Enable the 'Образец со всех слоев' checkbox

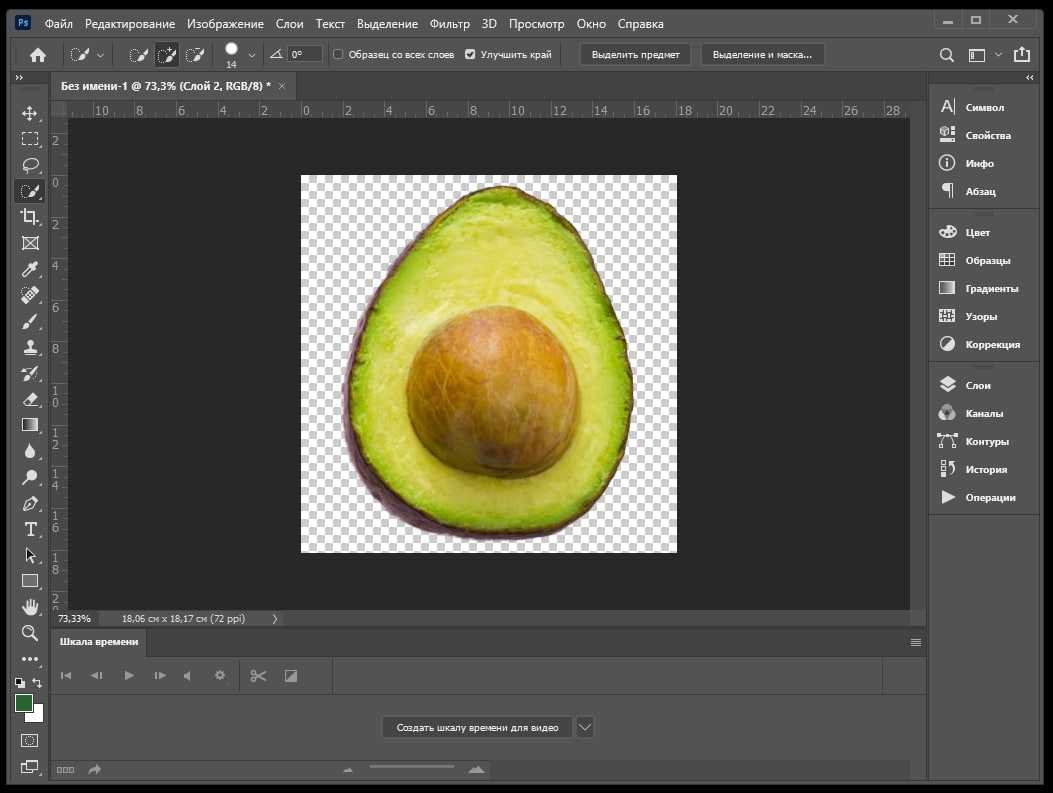[338, 54]
